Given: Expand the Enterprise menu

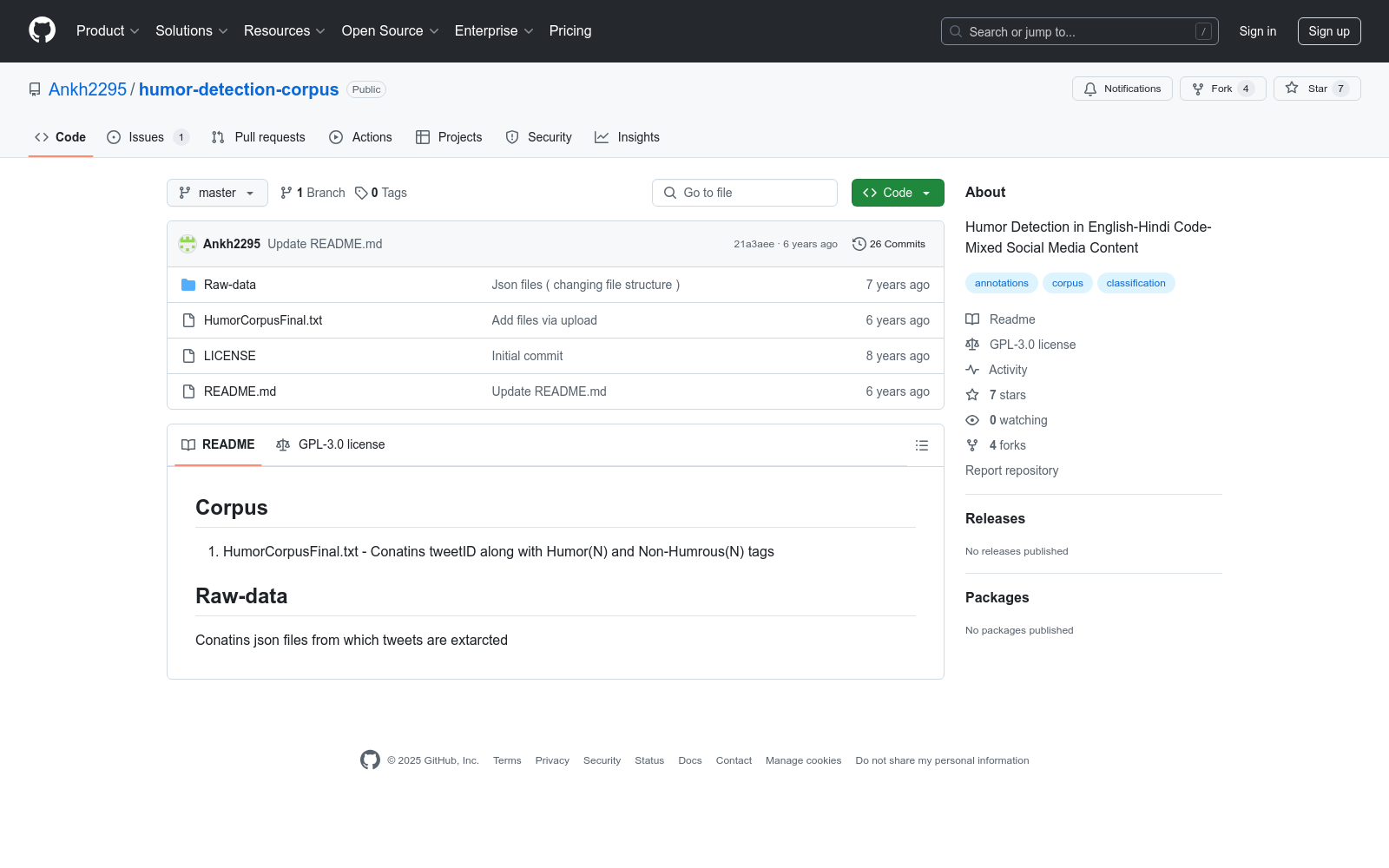Looking at the screenshot, I should tap(494, 31).
